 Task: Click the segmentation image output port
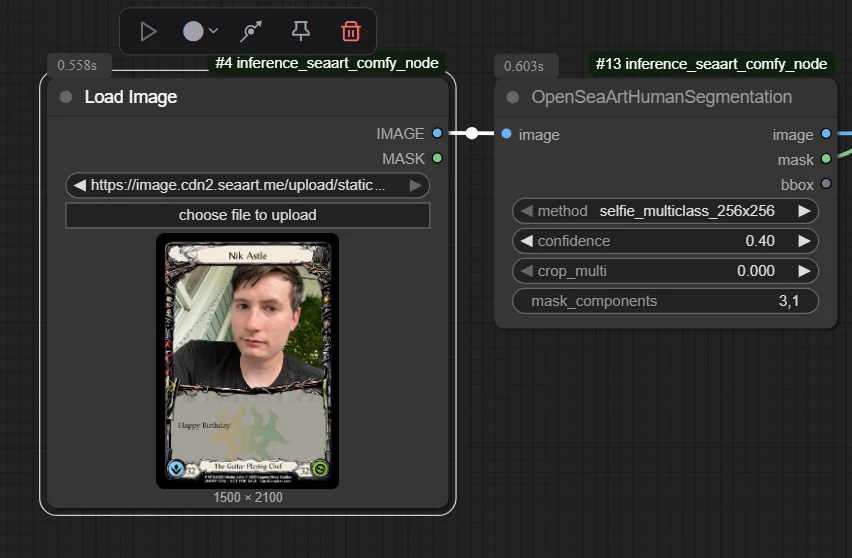[x=826, y=134]
